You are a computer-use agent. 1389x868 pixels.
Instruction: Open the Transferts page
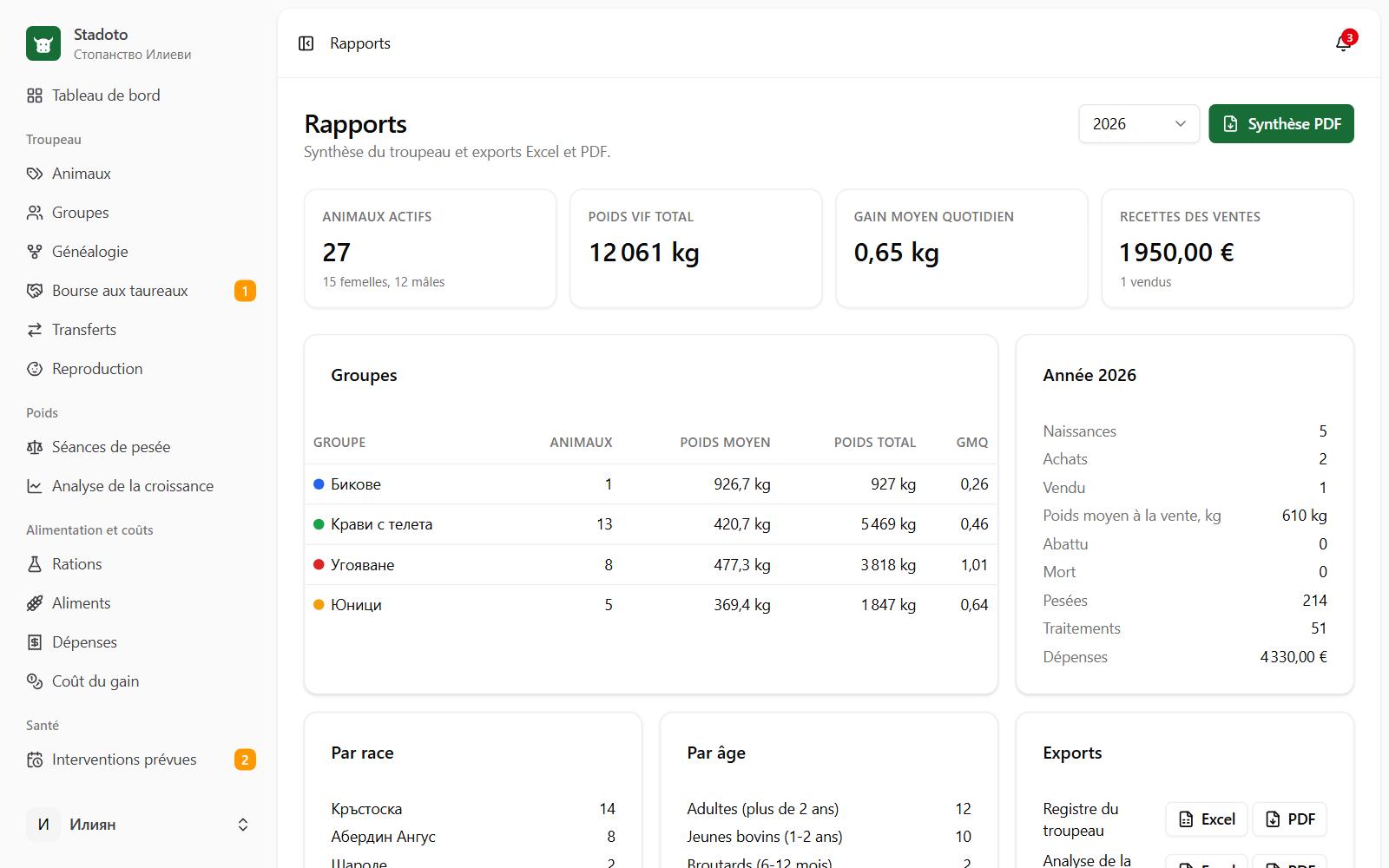(x=139, y=330)
